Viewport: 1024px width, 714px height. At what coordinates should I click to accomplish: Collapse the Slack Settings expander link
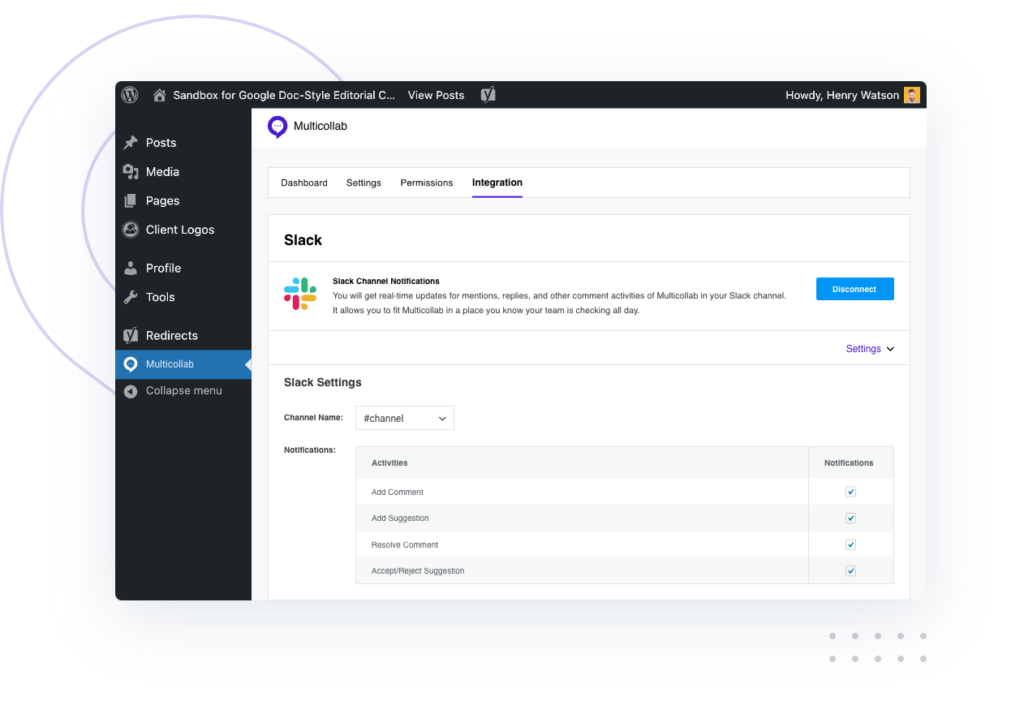point(870,349)
